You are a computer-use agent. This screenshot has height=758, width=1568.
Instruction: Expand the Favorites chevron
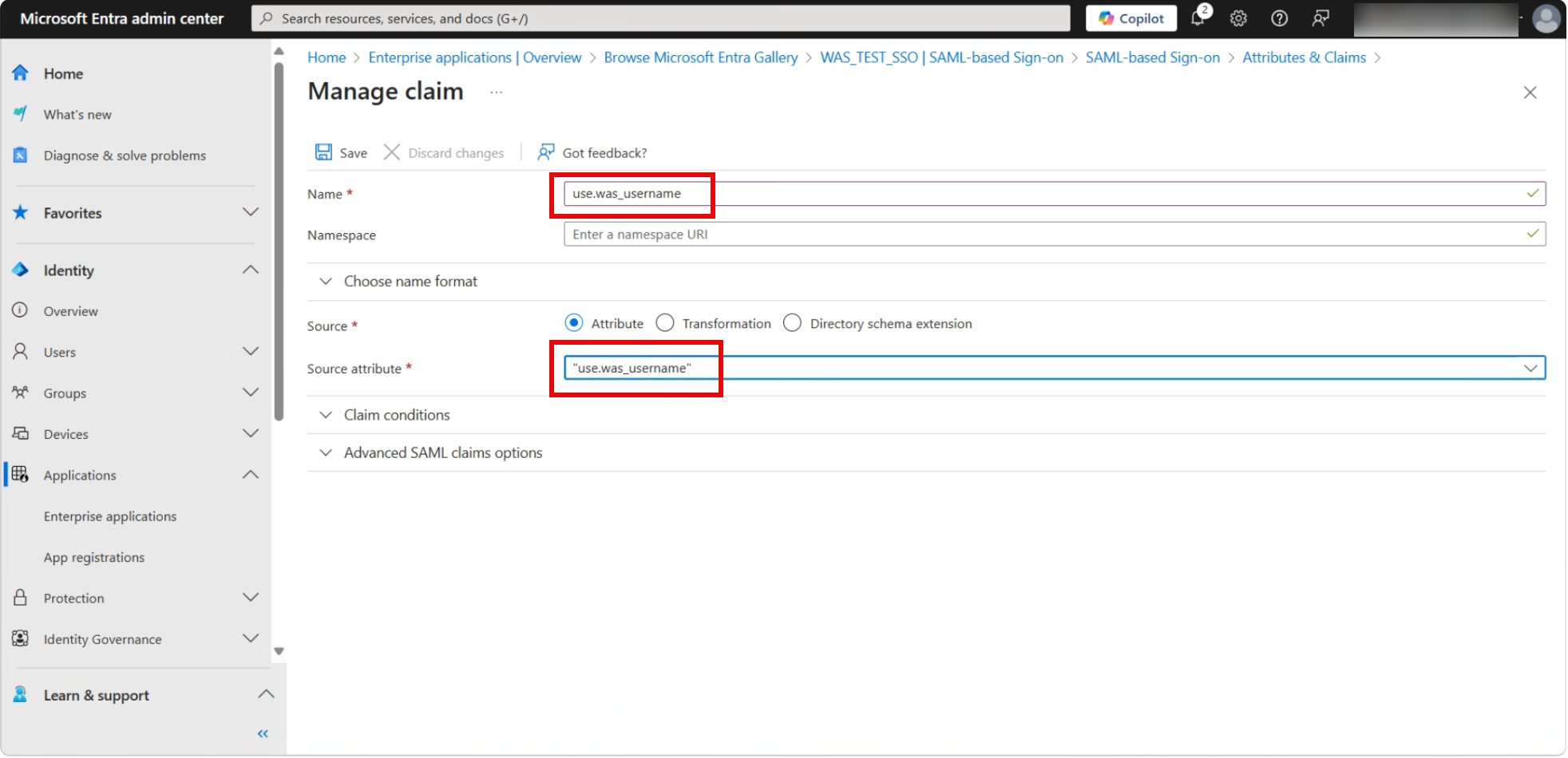pos(251,212)
